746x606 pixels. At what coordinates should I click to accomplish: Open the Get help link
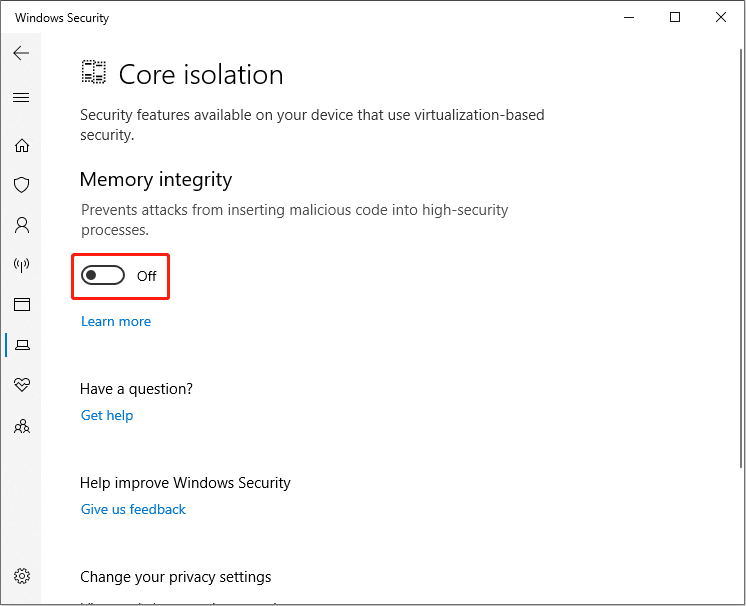tap(107, 415)
